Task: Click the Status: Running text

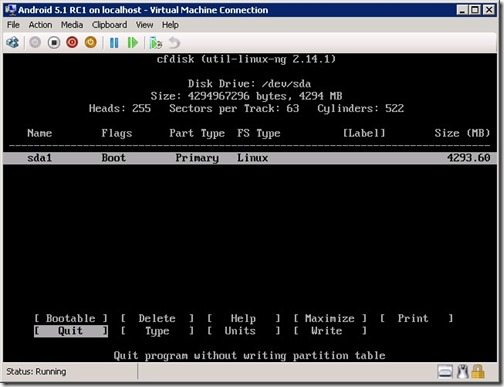Action: [36, 372]
